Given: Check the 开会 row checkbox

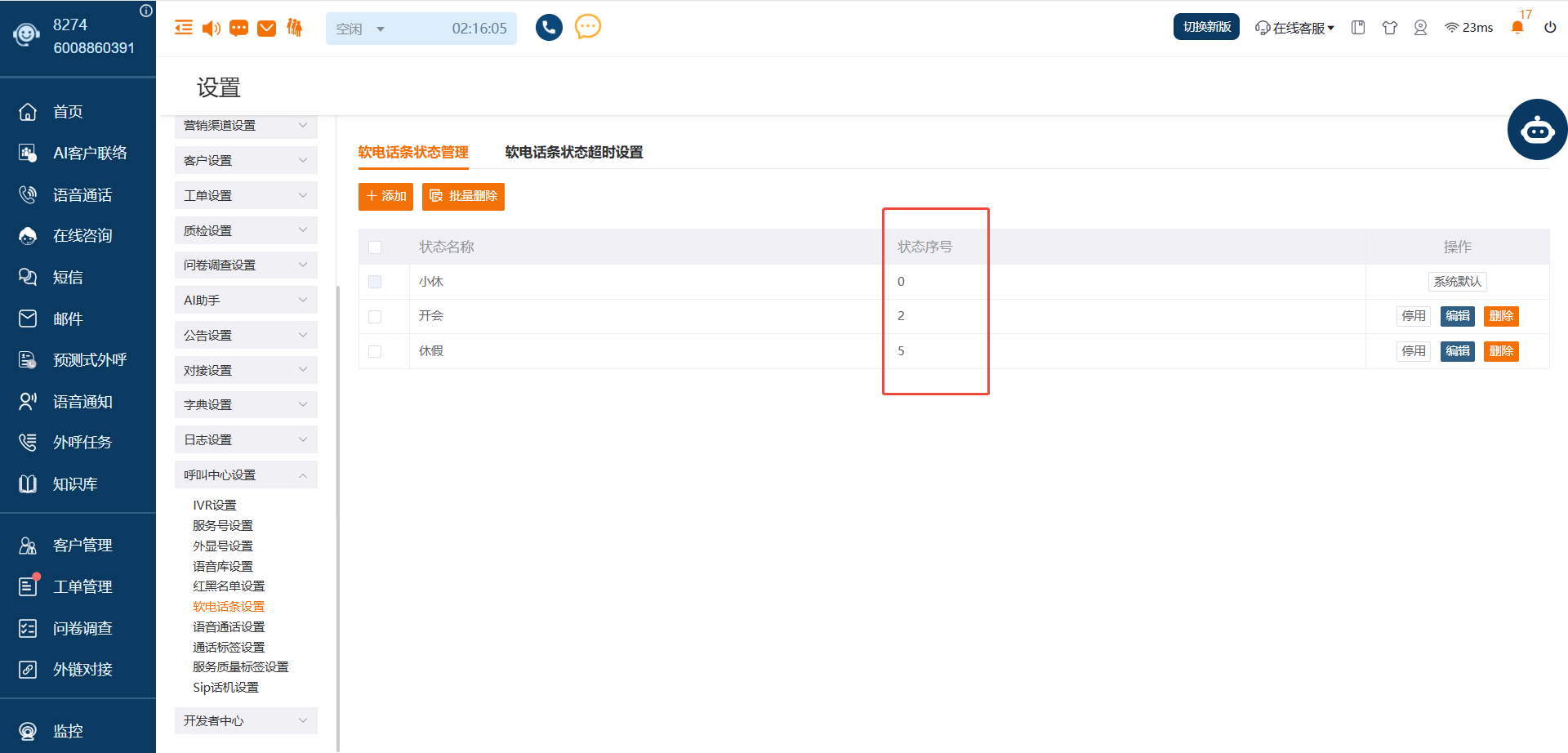Looking at the screenshot, I should pyautogui.click(x=375, y=317).
